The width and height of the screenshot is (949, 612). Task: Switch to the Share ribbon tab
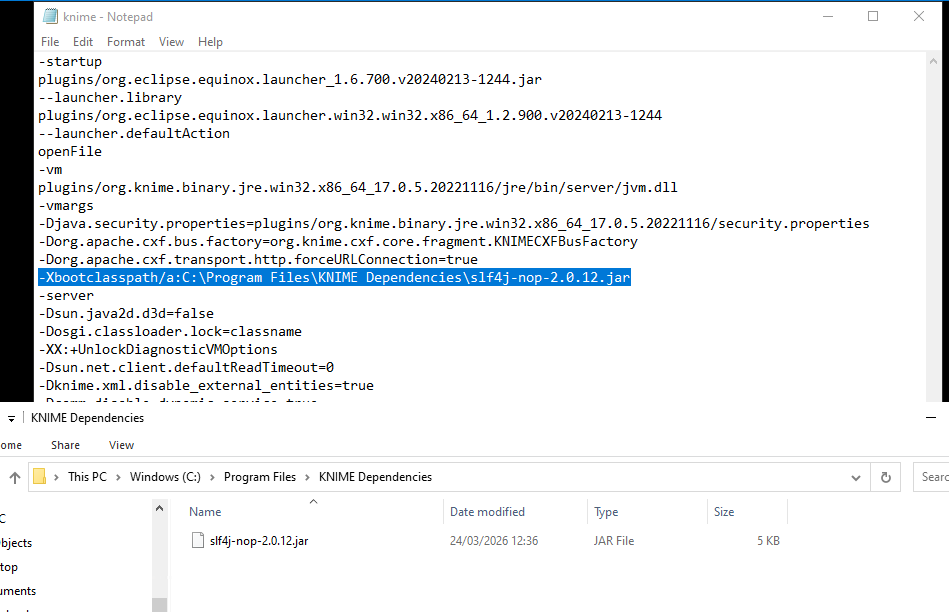pyautogui.click(x=66, y=445)
